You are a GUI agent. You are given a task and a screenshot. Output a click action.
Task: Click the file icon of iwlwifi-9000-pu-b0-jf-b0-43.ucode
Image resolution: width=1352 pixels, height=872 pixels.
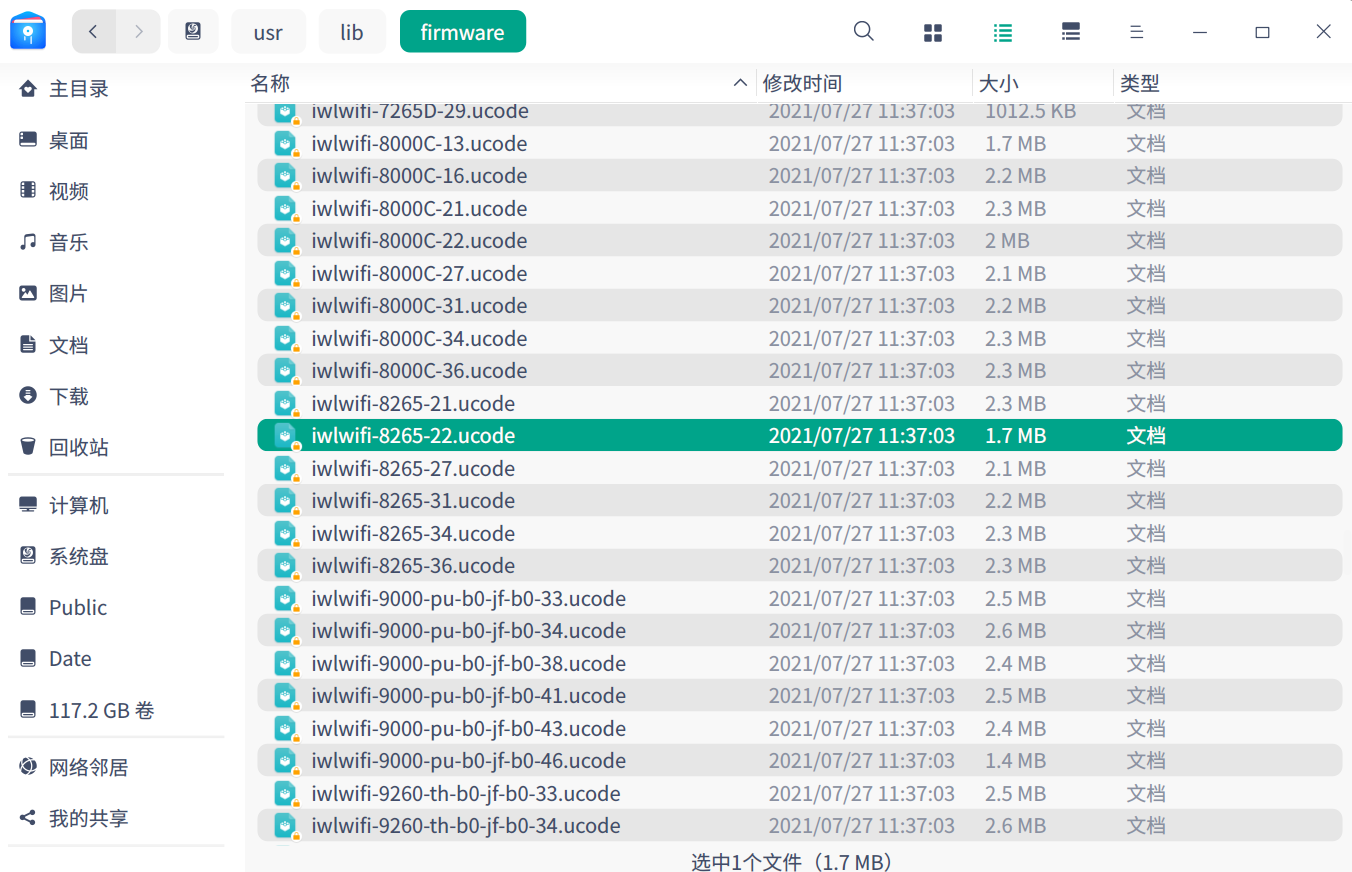[287, 729]
